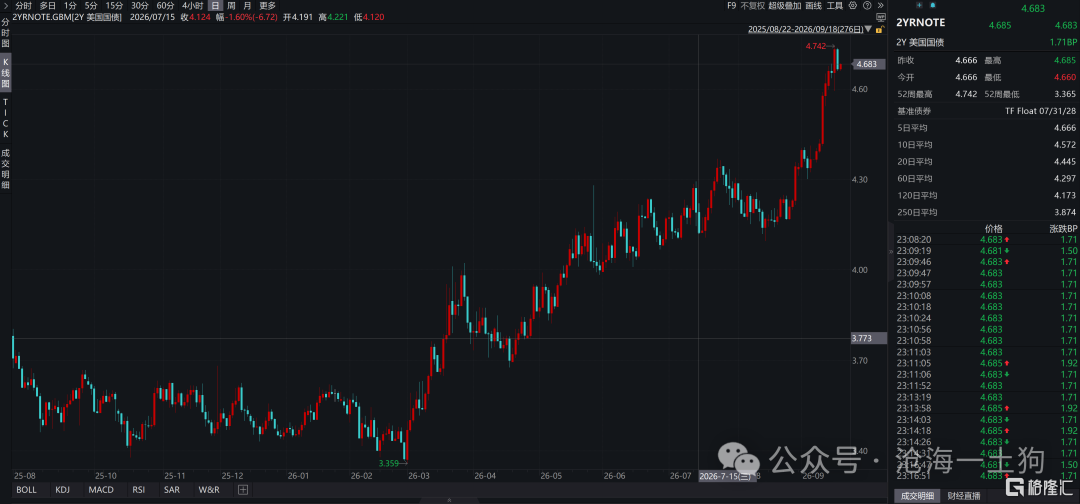Set price alert bell icon
The image size is (1080, 504).
(933, 6)
